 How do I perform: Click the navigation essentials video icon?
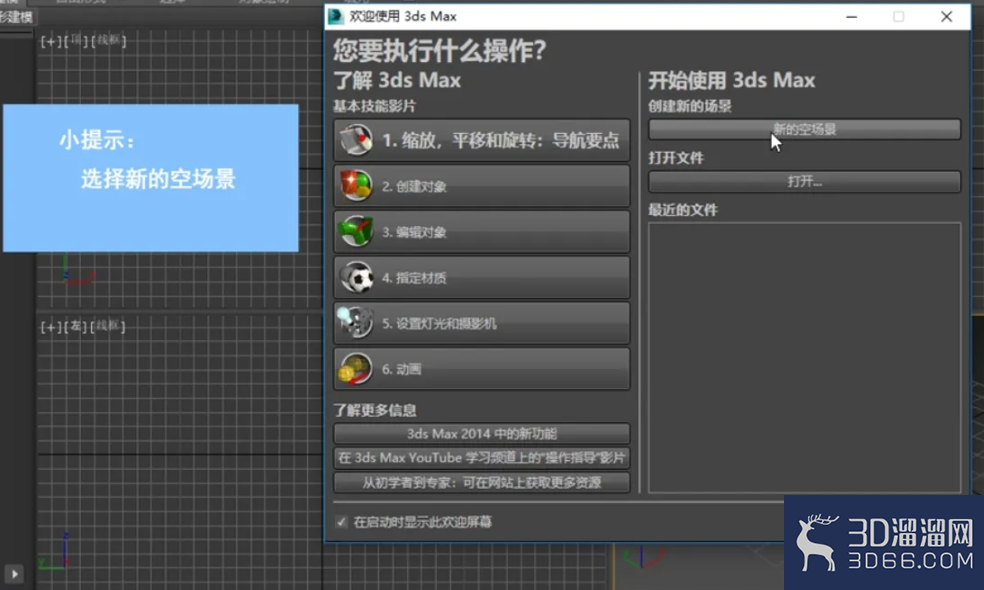point(356,140)
